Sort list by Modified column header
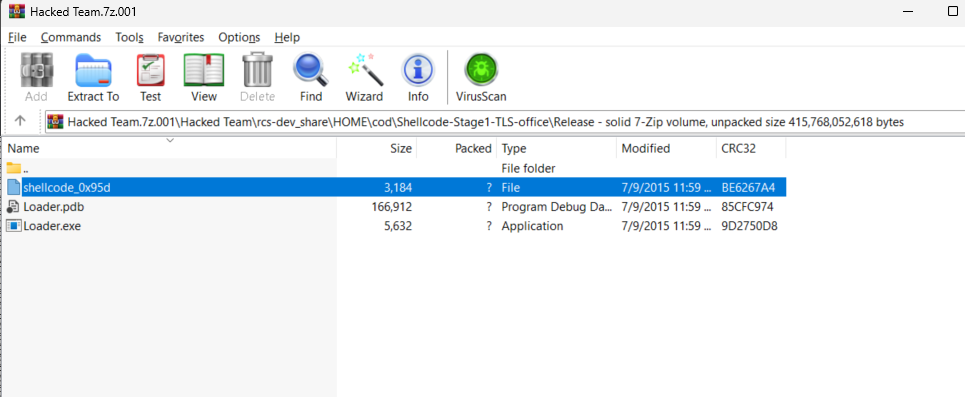Viewport: 965px width, 397px height. tap(667, 148)
